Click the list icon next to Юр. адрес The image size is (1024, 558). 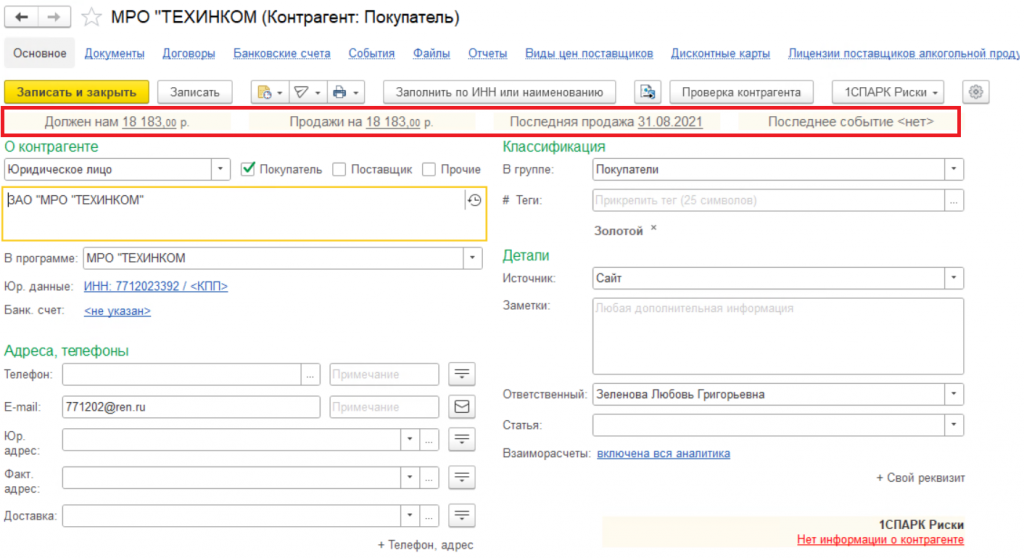(x=462, y=439)
